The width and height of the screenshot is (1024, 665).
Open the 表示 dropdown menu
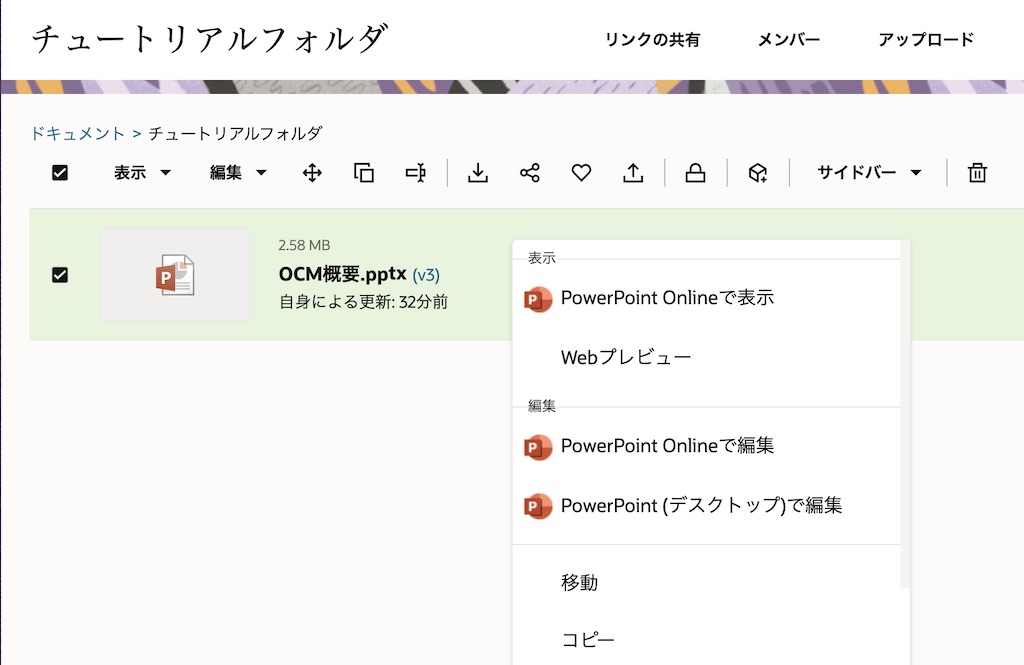(x=141, y=172)
